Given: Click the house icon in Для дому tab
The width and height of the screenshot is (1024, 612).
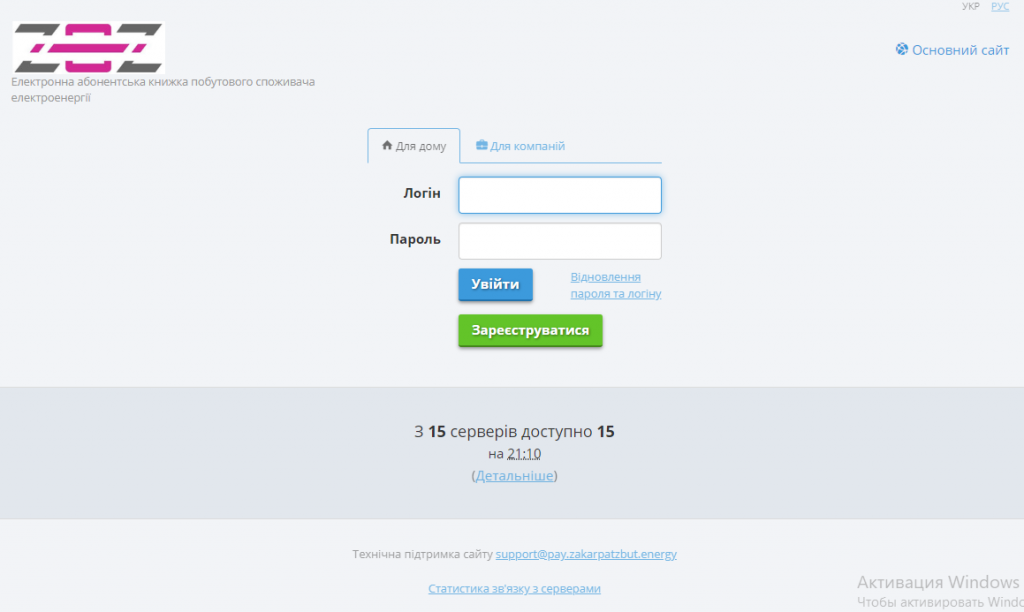Looking at the screenshot, I should (x=387, y=146).
